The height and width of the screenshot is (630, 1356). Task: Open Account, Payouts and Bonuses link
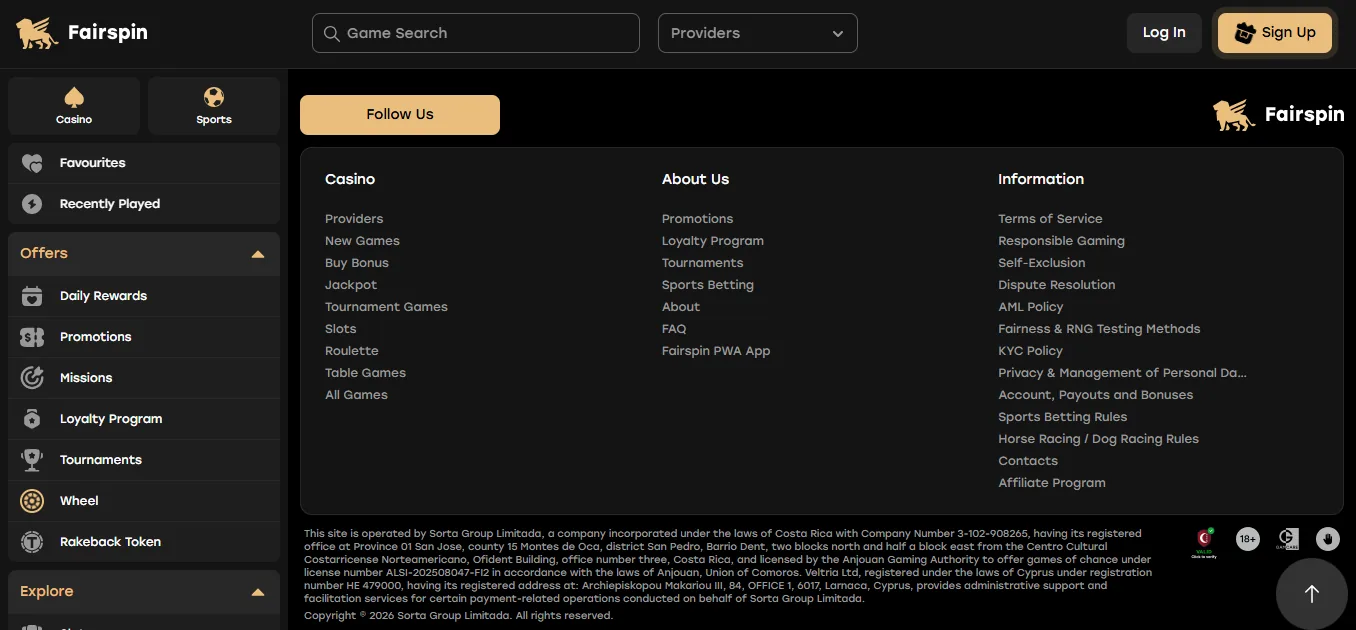1095,395
